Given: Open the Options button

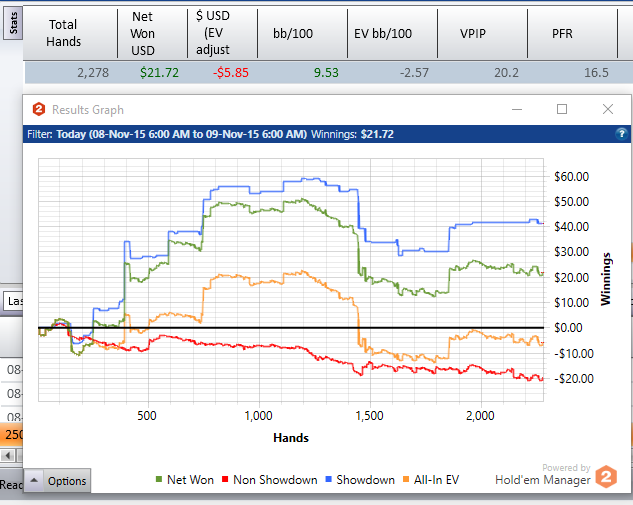Looking at the screenshot, I should click(x=67, y=481).
